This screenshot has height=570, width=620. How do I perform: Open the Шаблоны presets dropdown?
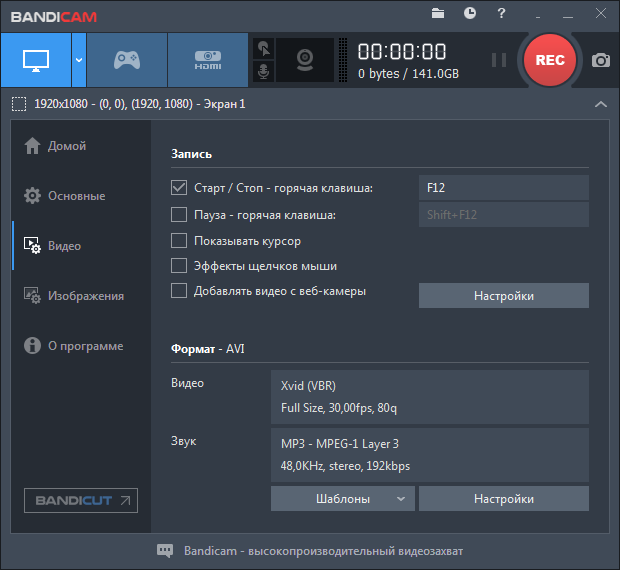coord(342,498)
